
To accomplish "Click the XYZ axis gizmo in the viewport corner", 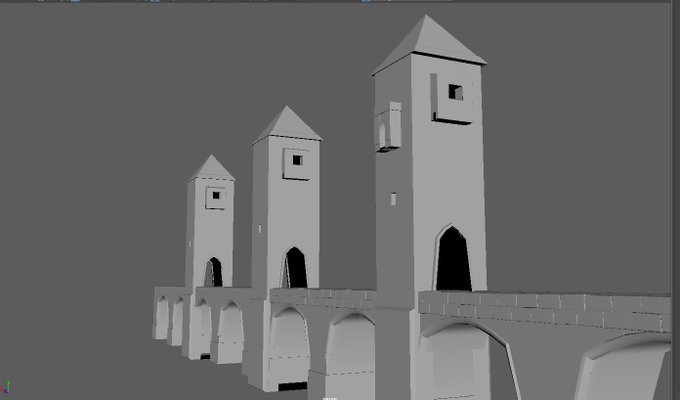I will click(x=6, y=387).
